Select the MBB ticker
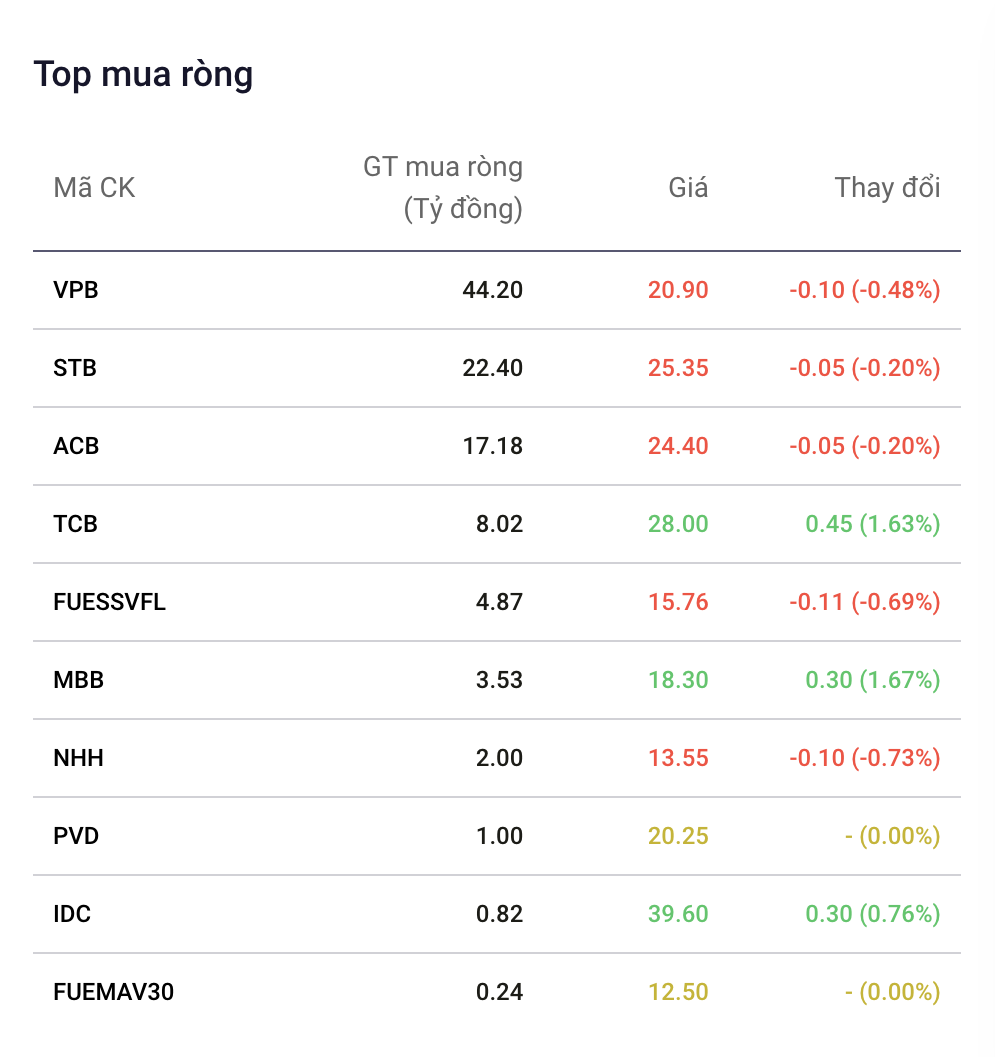The width and height of the screenshot is (995, 1057). tap(78, 680)
